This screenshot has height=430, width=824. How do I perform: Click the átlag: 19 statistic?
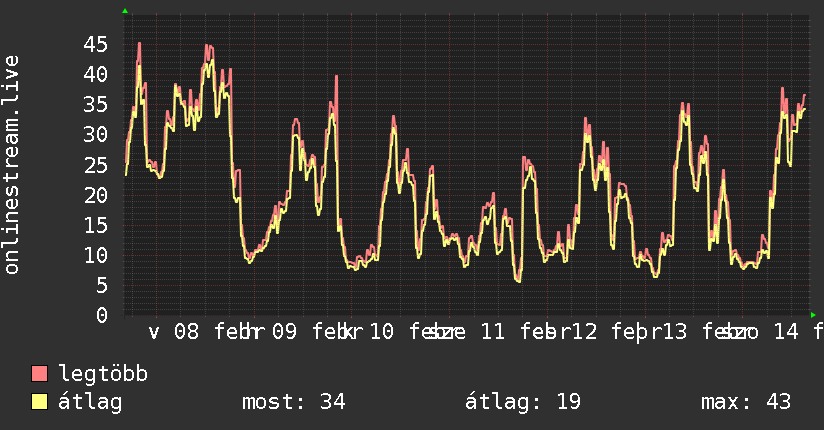click(x=523, y=402)
